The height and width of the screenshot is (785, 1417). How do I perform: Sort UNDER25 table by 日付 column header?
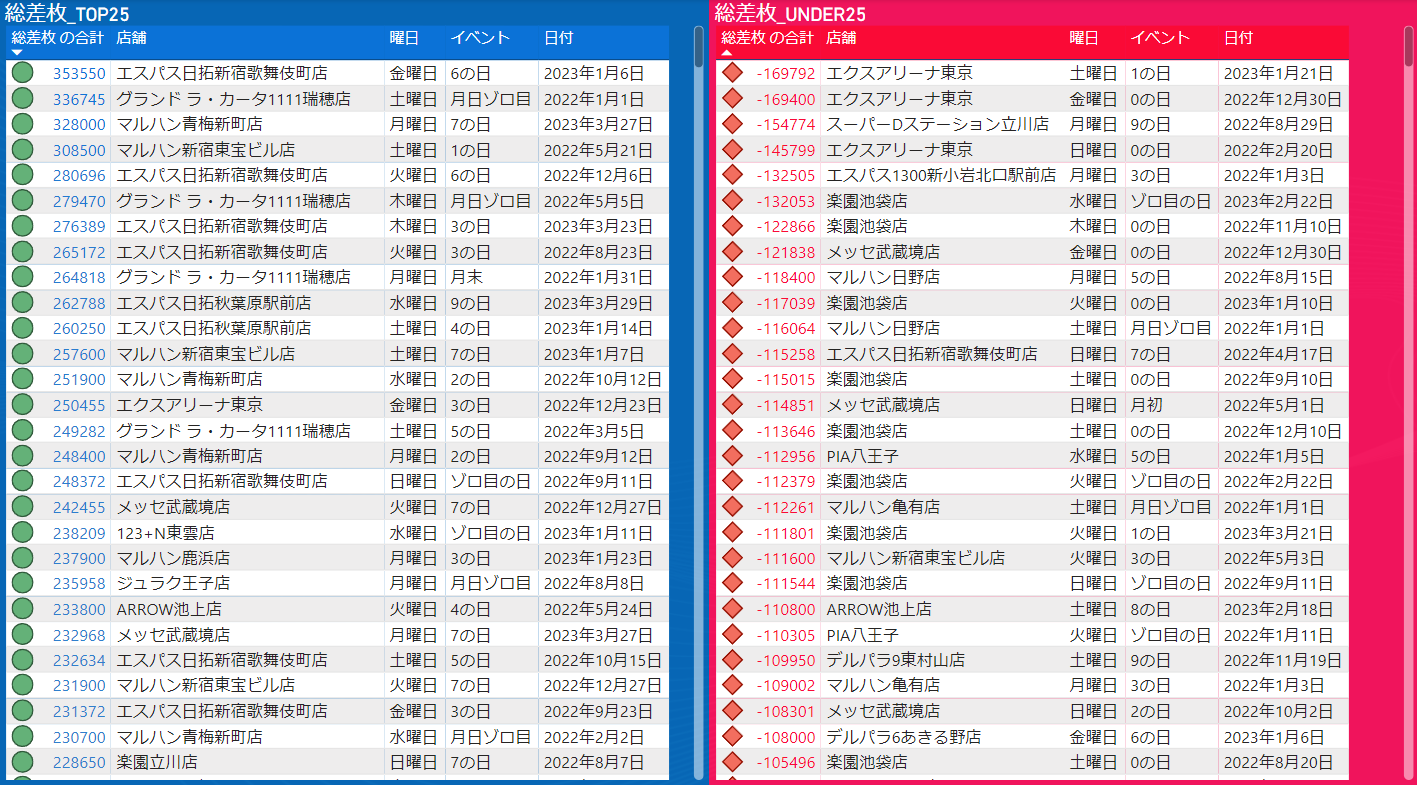click(1238, 38)
